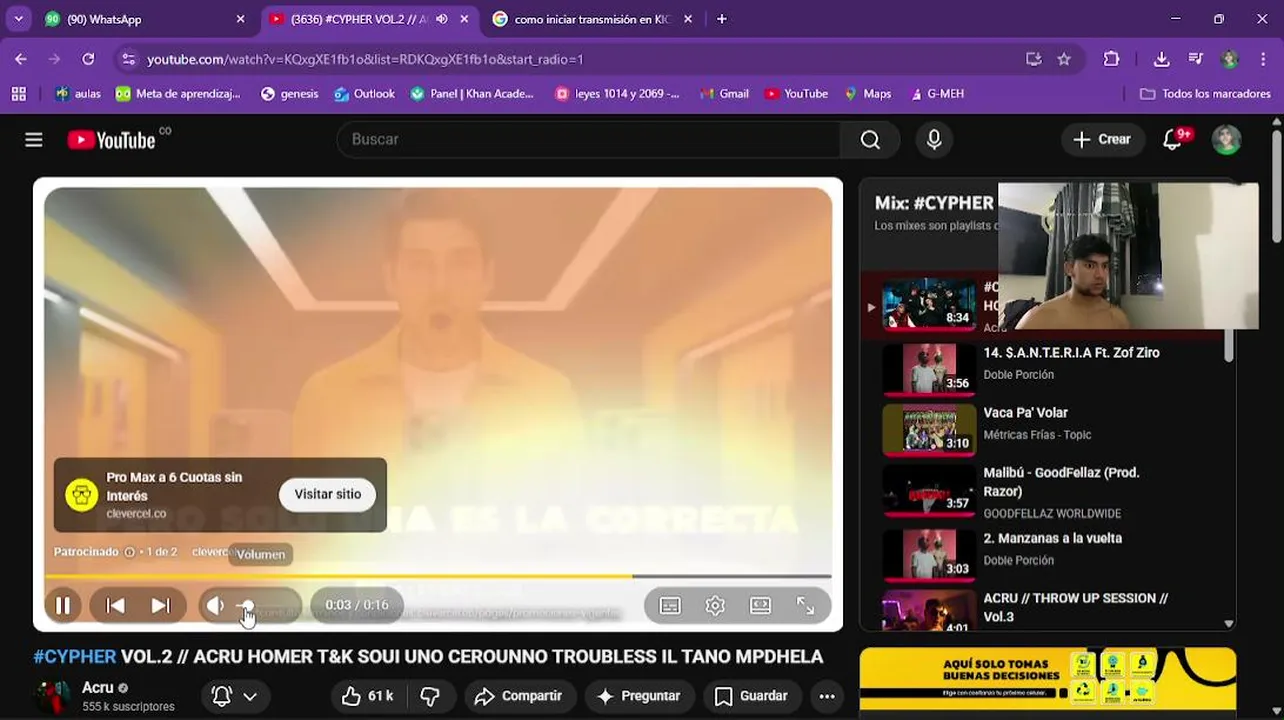Open the 3:10 Vaca Pa' Volar thumbnail
The width and height of the screenshot is (1284, 720).
pyautogui.click(x=929, y=429)
